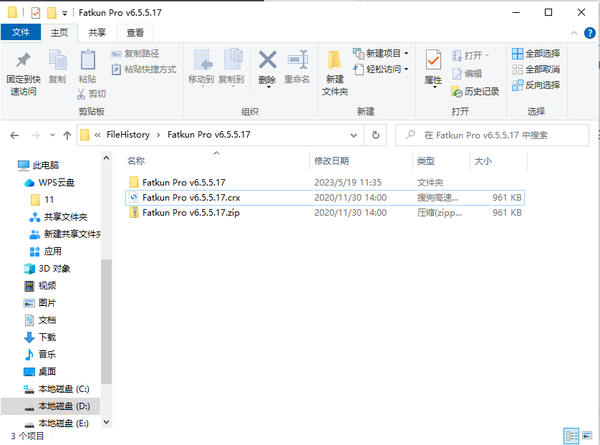Image resolution: width=600 pixels, height=445 pixels.
Task: Select the Fatkun Pro v6.5.5.17.crx file
Action: tap(324, 197)
